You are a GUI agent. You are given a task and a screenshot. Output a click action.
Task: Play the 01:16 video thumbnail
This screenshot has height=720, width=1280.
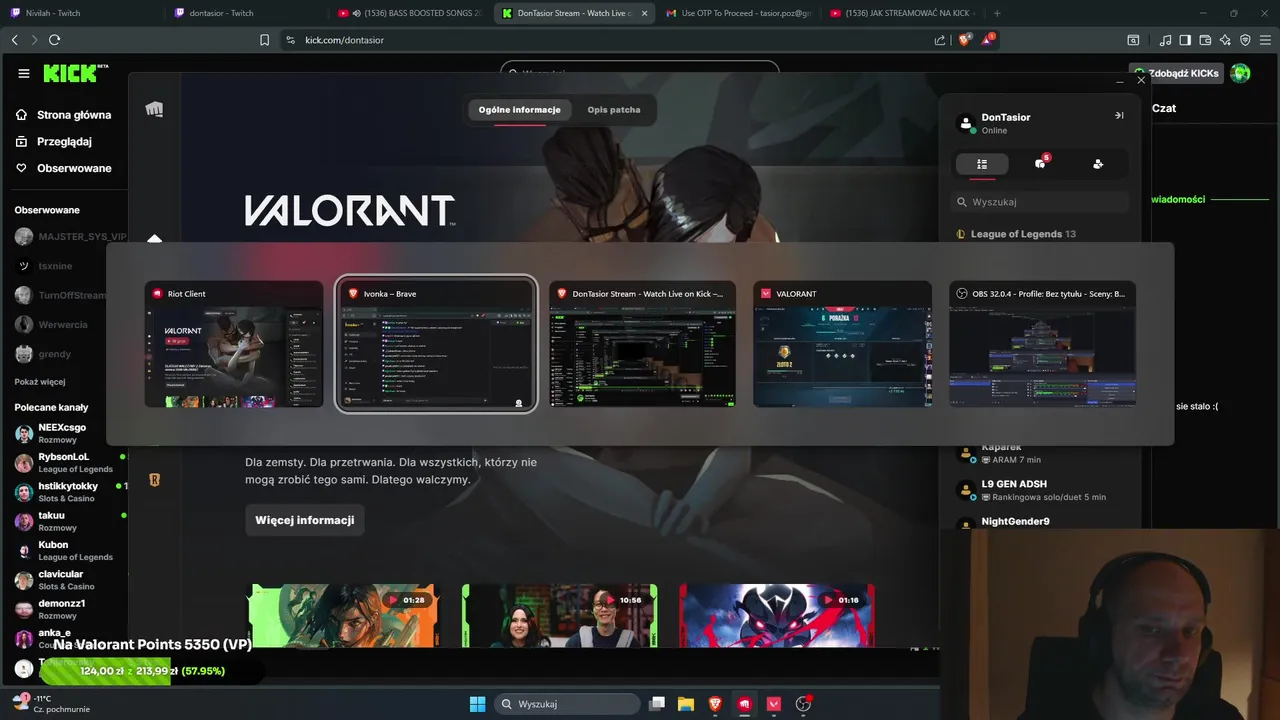click(x=777, y=616)
